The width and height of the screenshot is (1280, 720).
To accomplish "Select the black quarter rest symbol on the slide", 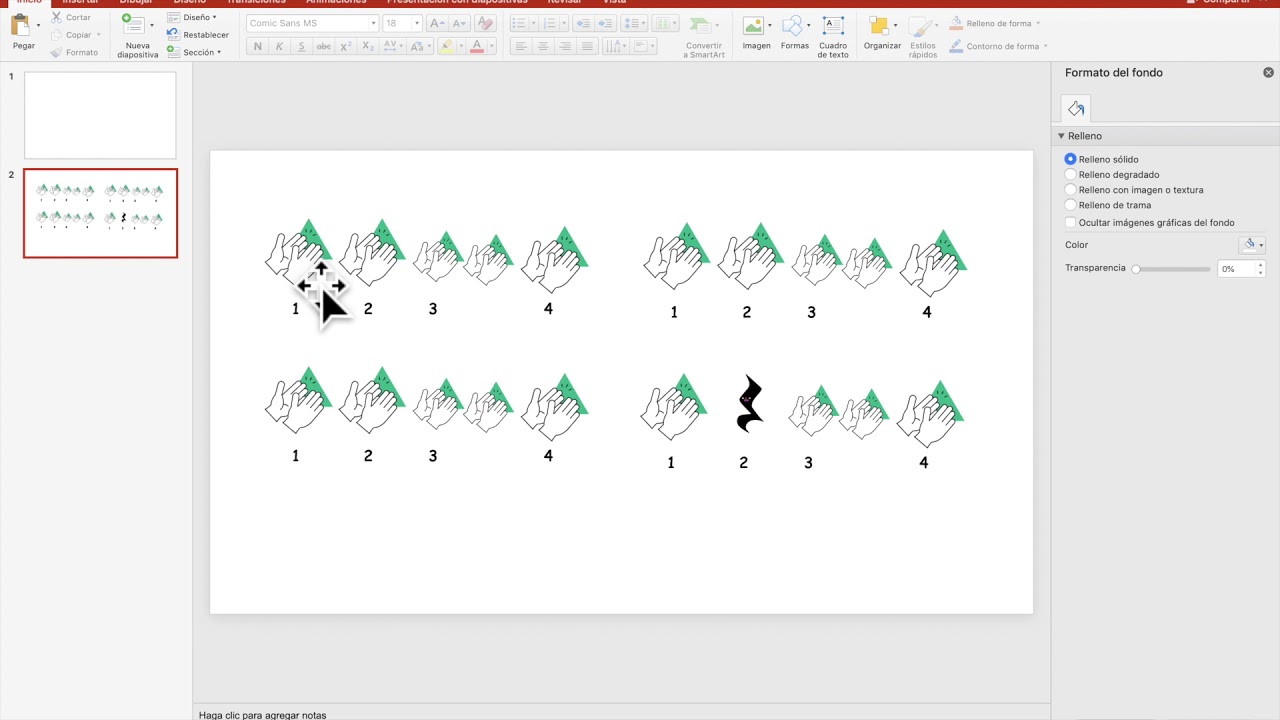I will [x=748, y=404].
